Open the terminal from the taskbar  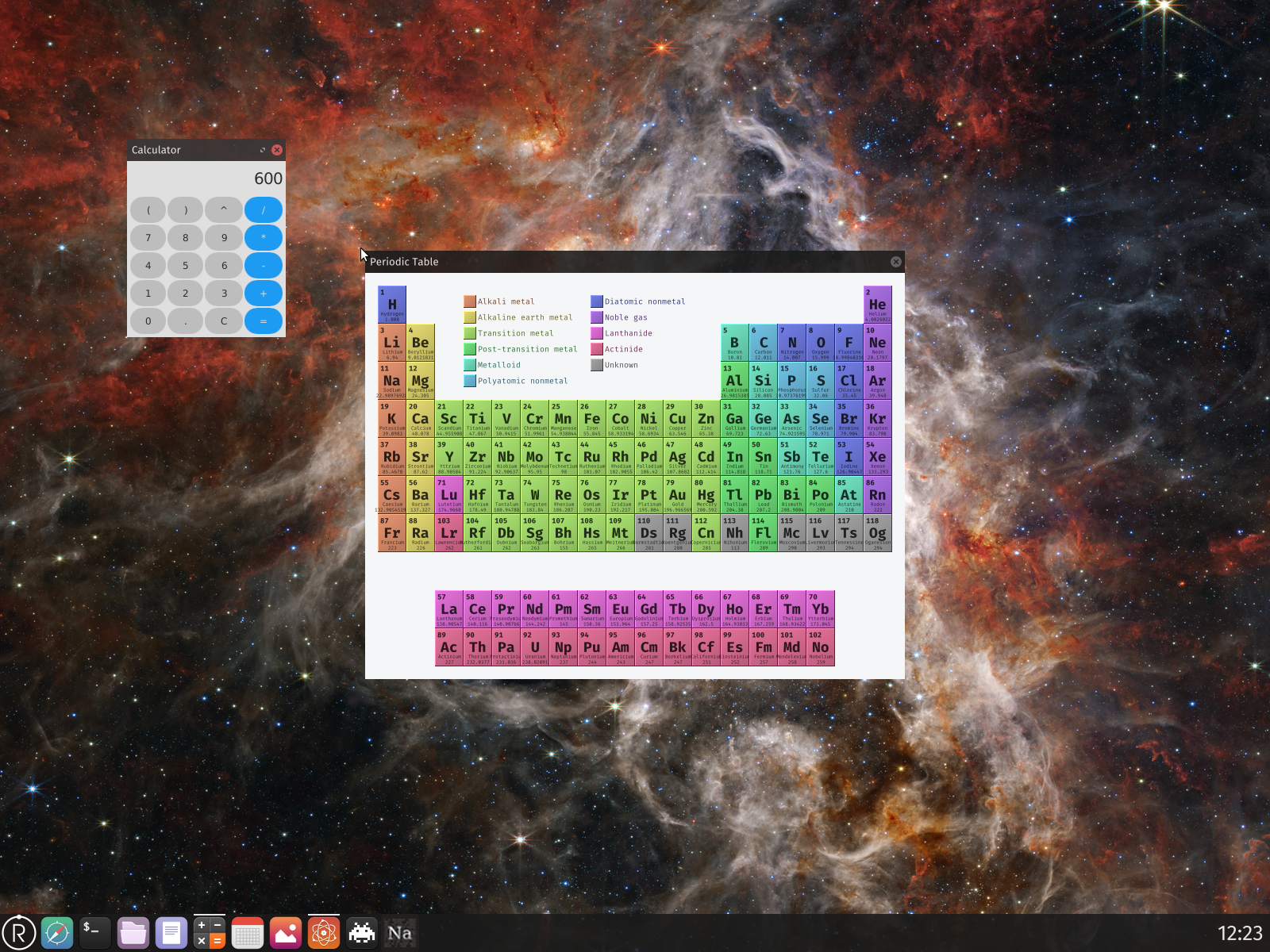(x=95, y=933)
